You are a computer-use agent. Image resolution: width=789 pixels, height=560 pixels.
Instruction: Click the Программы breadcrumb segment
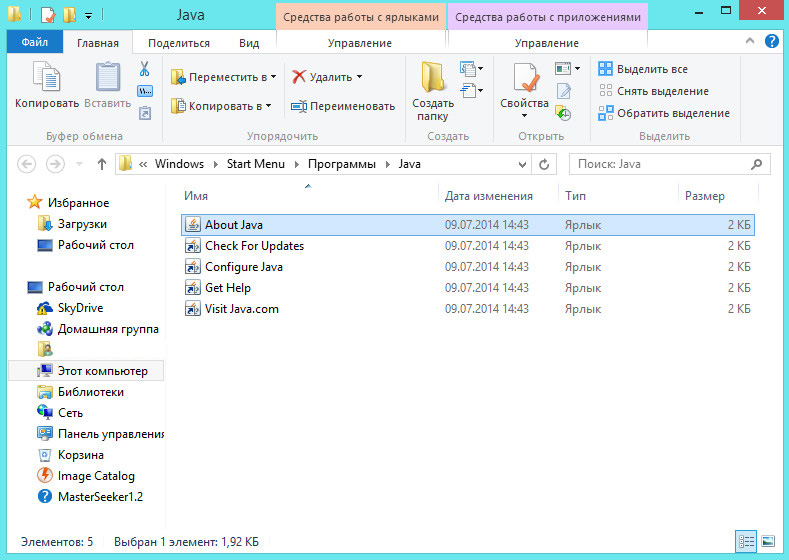point(342,164)
